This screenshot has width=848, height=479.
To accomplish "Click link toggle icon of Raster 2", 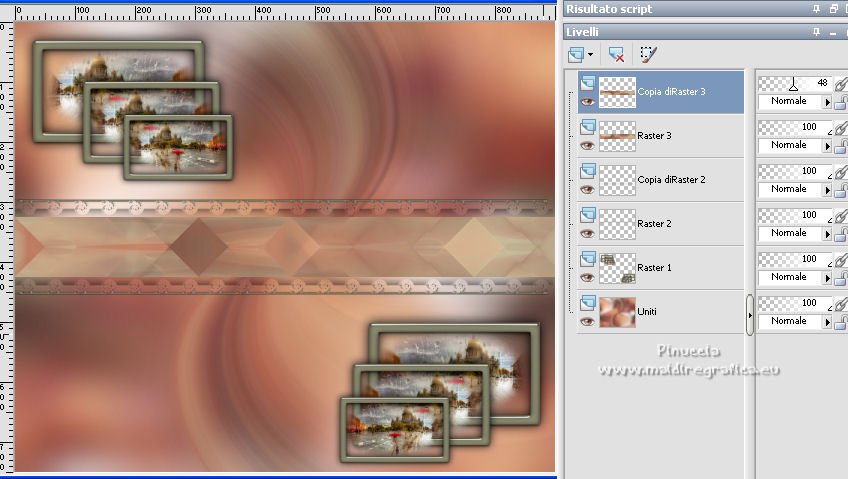I will (840, 216).
